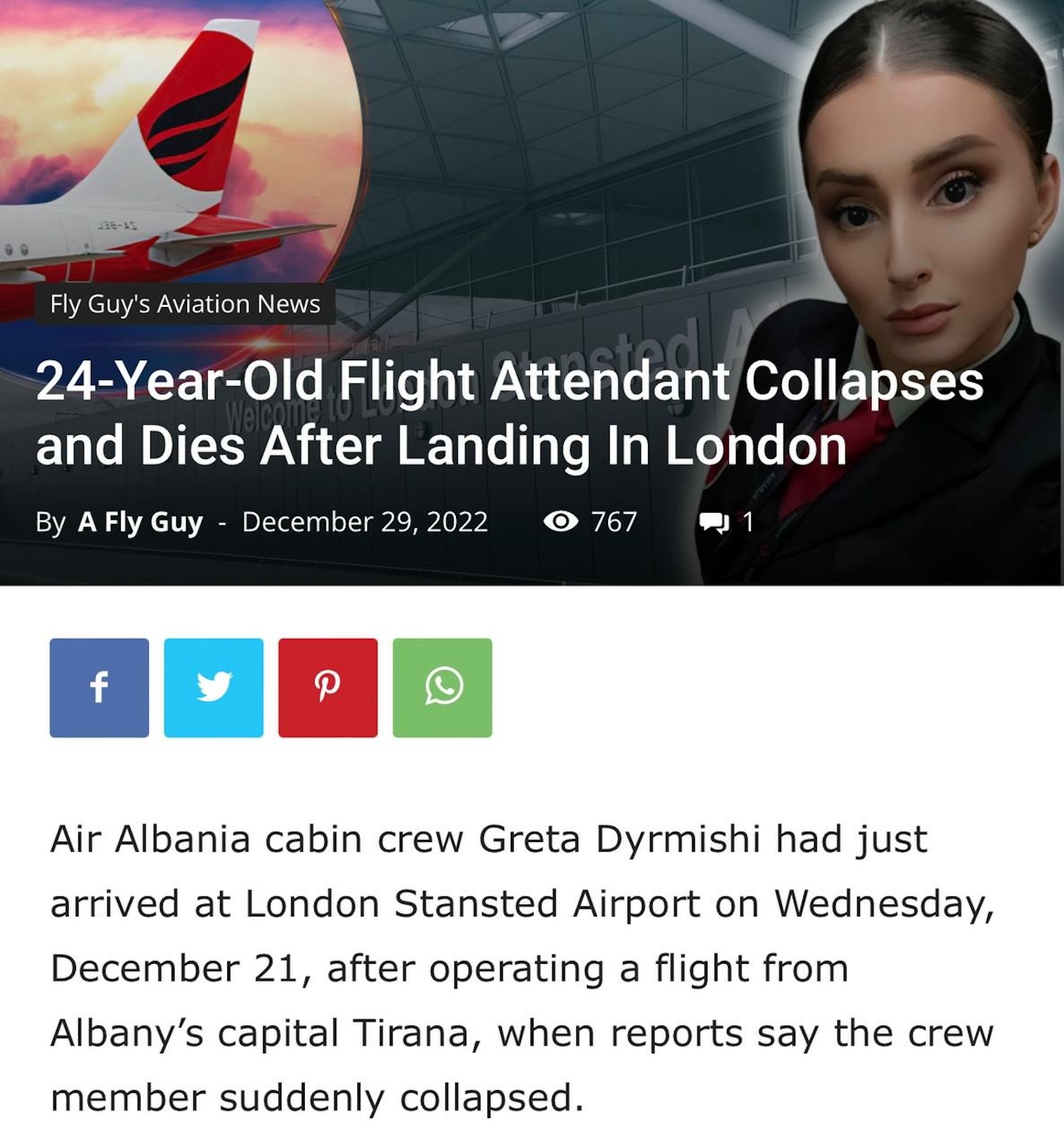The height and width of the screenshot is (1148, 1064).
Task: Click the eye views icon
Action: coord(560,522)
